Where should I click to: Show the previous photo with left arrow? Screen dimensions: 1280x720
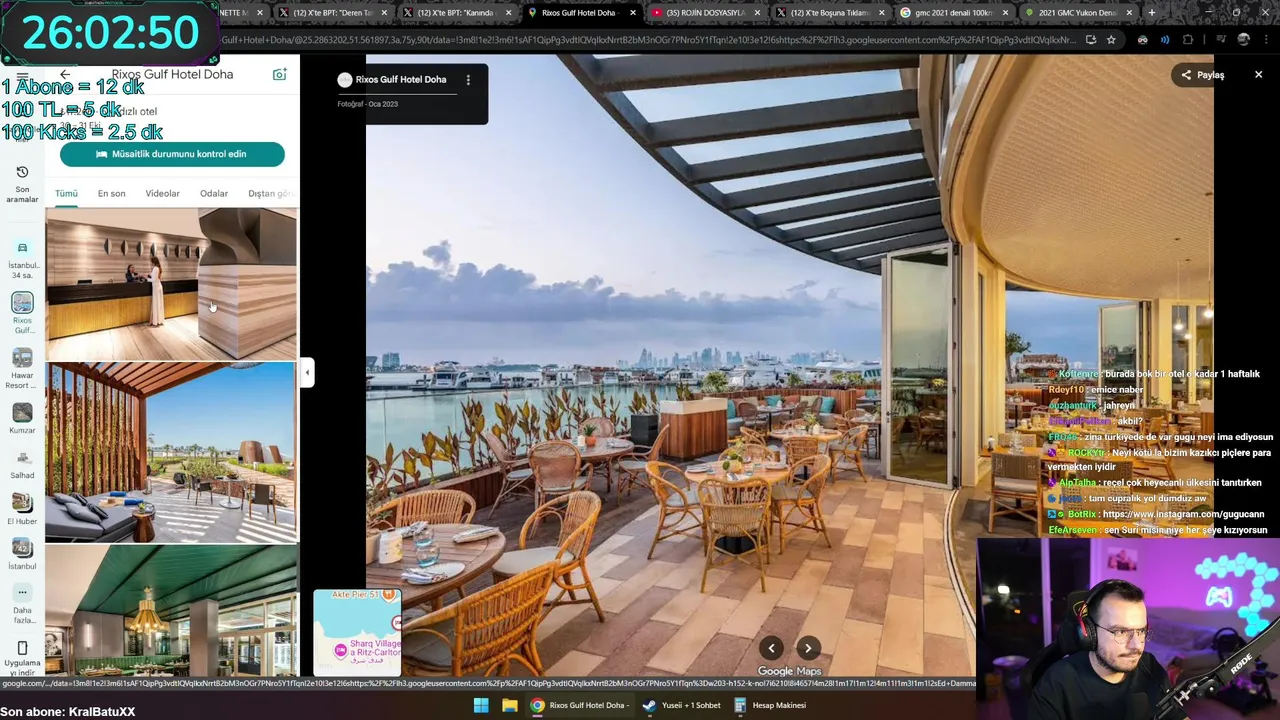coord(771,648)
